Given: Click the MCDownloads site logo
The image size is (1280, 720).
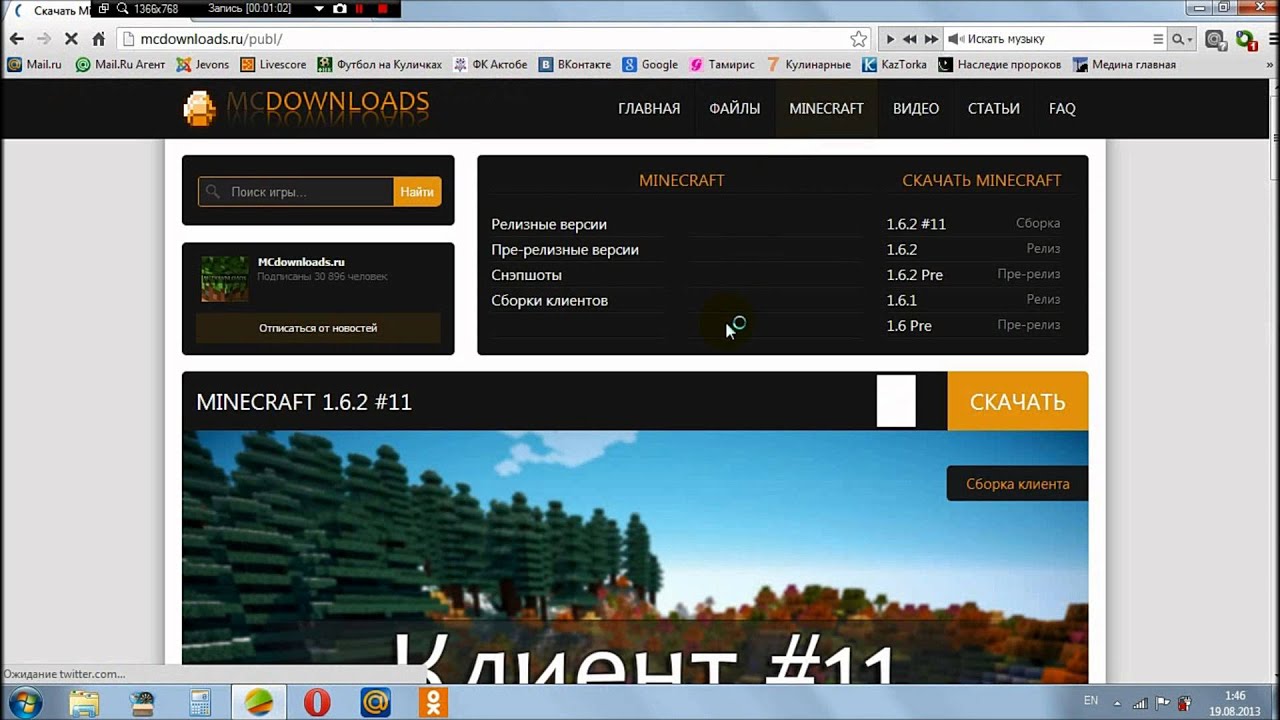Looking at the screenshot, I should click(306, 106).
